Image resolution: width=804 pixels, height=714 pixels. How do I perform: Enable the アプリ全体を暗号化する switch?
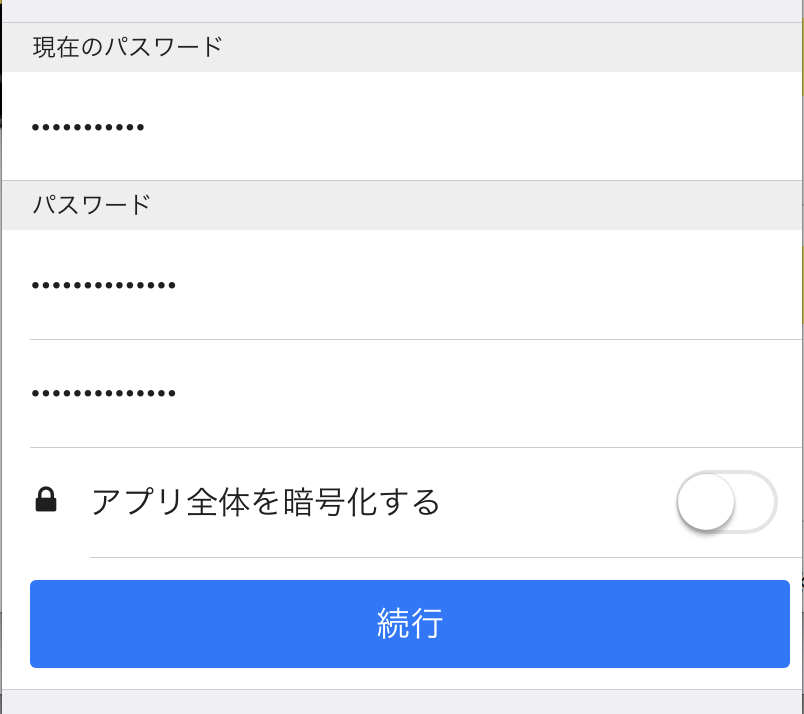click(x=727, y=502)
